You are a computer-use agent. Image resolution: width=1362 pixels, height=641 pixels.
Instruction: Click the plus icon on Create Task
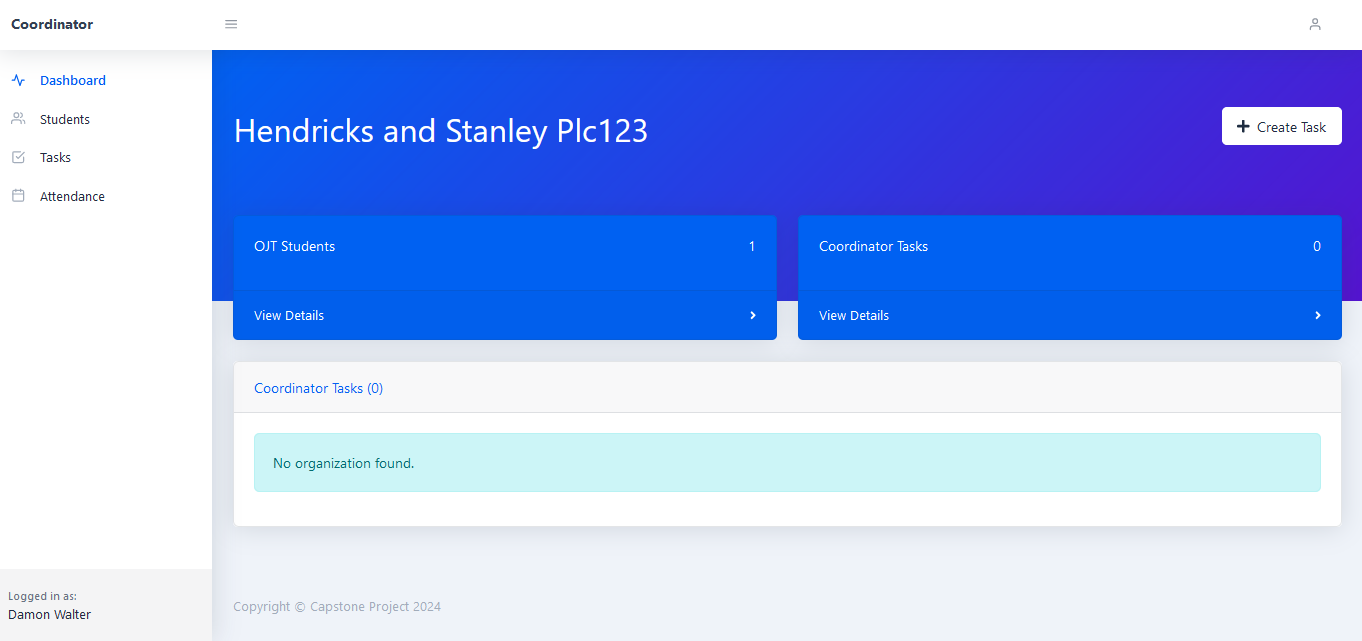click(x=1243, y=126)
